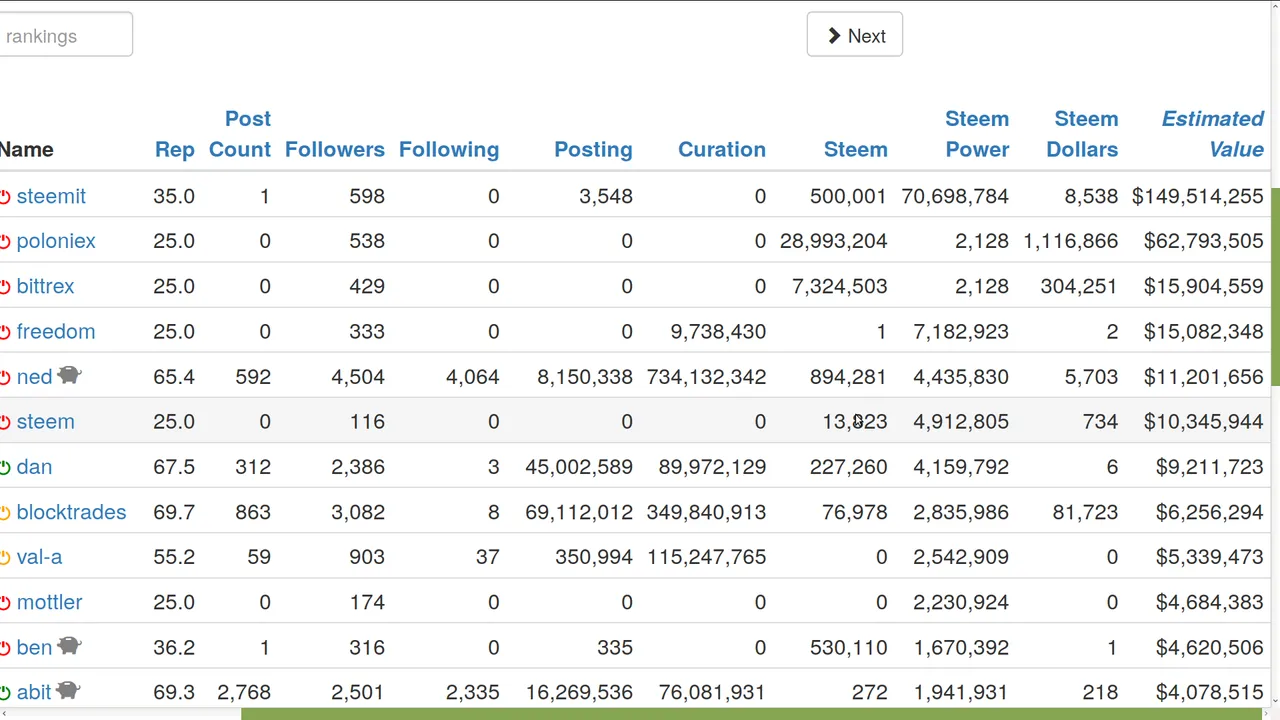The image size is (1280, 720).
Task: Open the dan account link
Action: 34,467
